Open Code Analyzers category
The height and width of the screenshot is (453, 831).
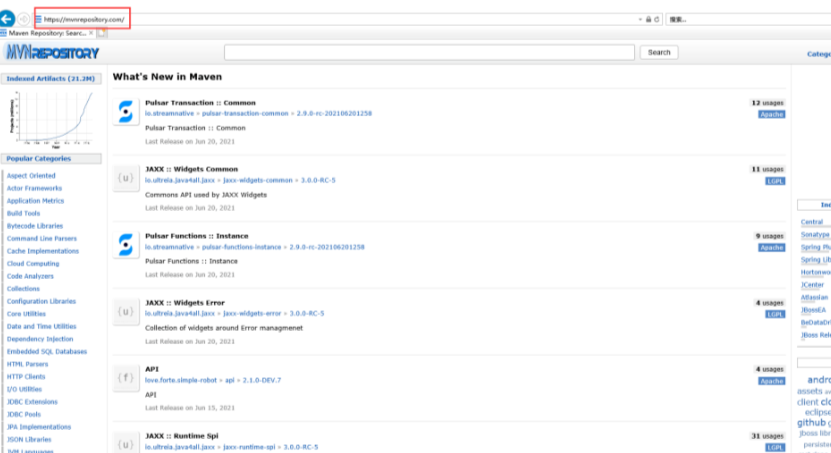pyautogui.click(x=30, y=276)
